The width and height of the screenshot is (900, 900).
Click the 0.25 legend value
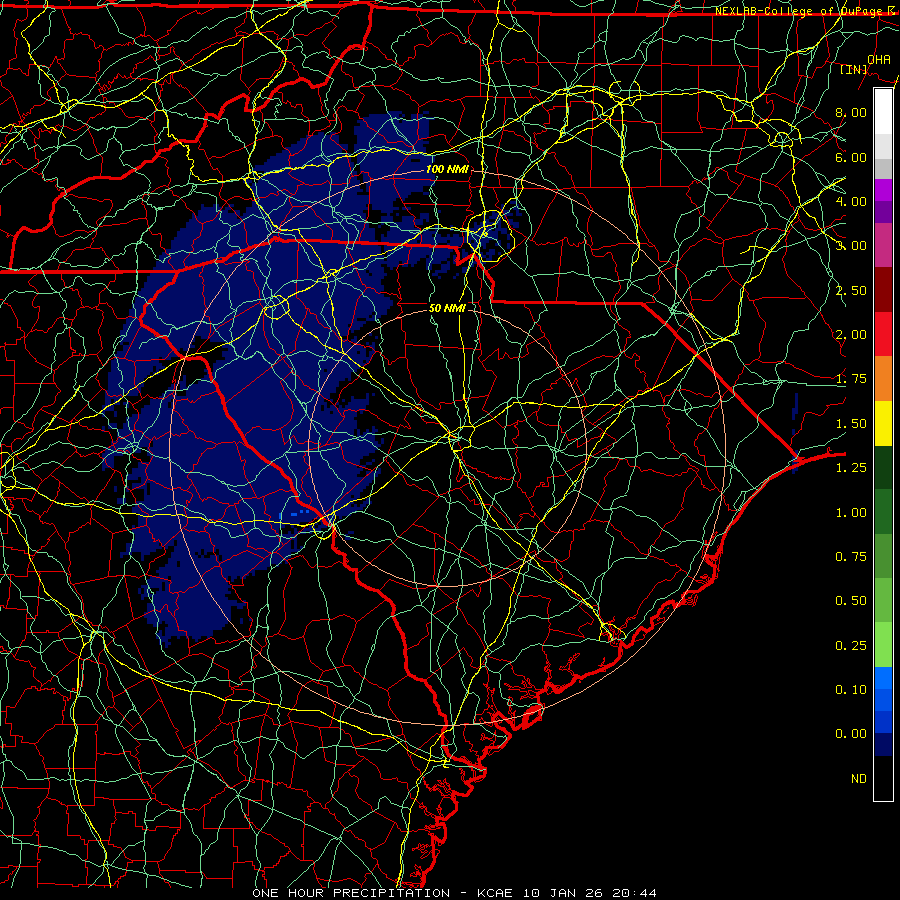pos(851,646)
